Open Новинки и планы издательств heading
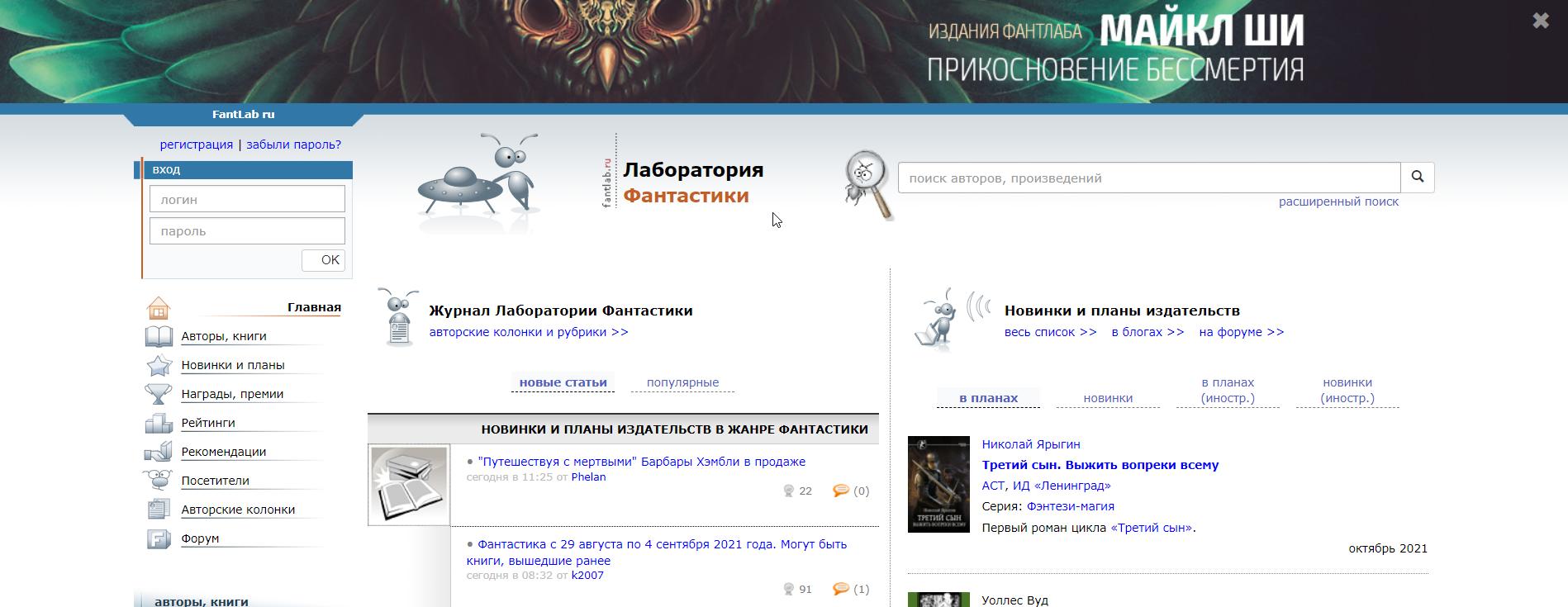The height and width of the screenshot is (607, 1568). click(x=1122, y=311)
